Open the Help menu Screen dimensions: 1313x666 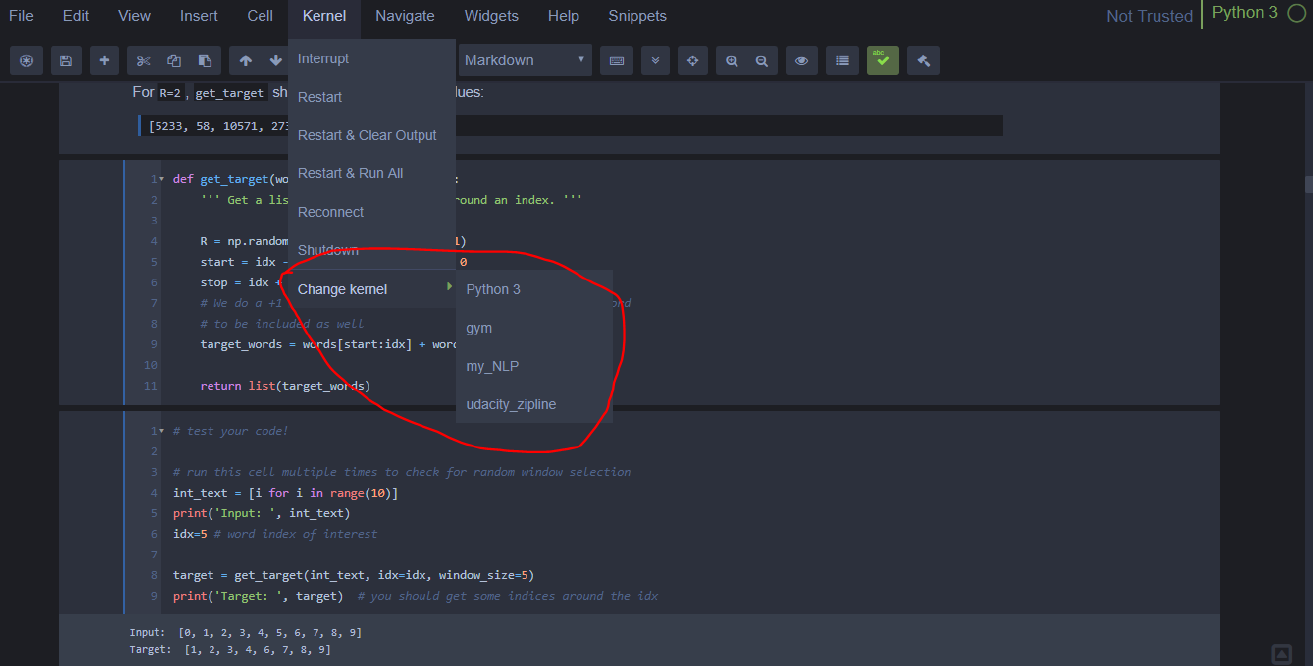(x=563, y=16)
